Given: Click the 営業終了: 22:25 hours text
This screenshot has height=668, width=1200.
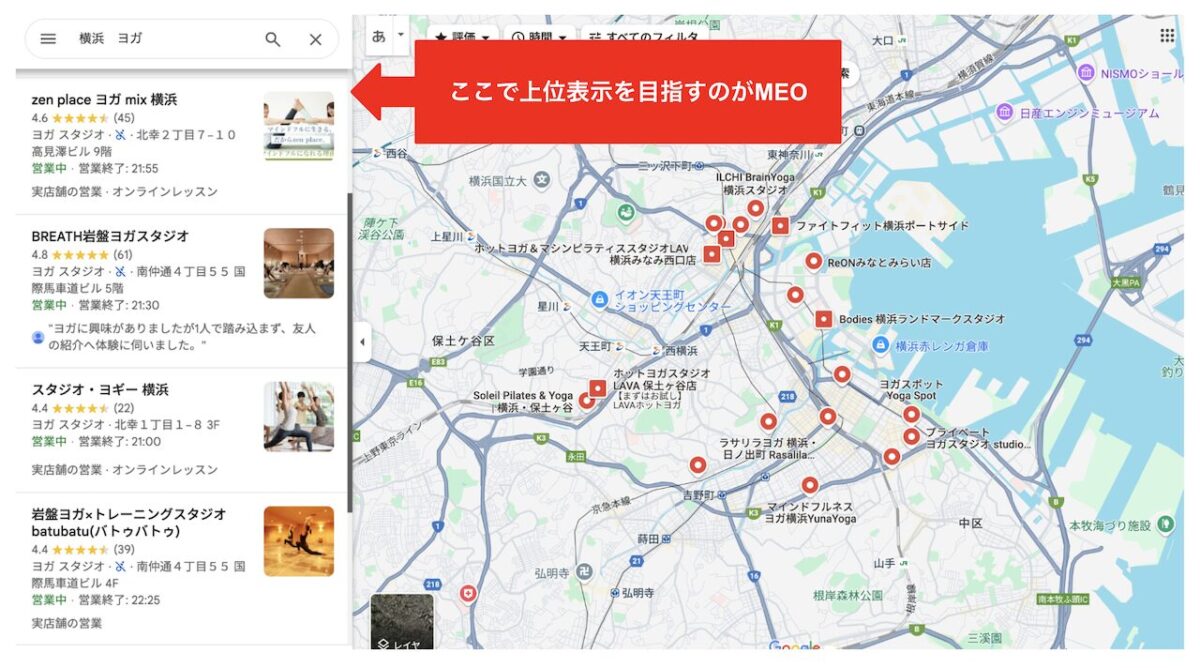Looking at the screenshot, I should tap(118, 600).
